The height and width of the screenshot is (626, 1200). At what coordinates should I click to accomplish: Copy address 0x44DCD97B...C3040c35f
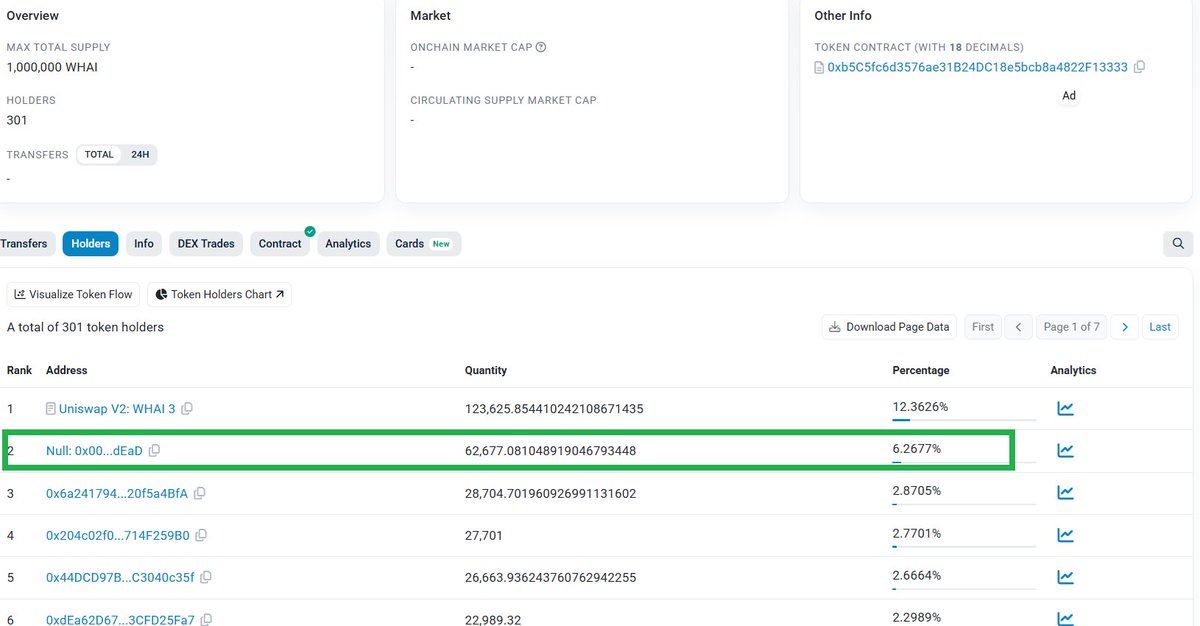pos(206,578)
